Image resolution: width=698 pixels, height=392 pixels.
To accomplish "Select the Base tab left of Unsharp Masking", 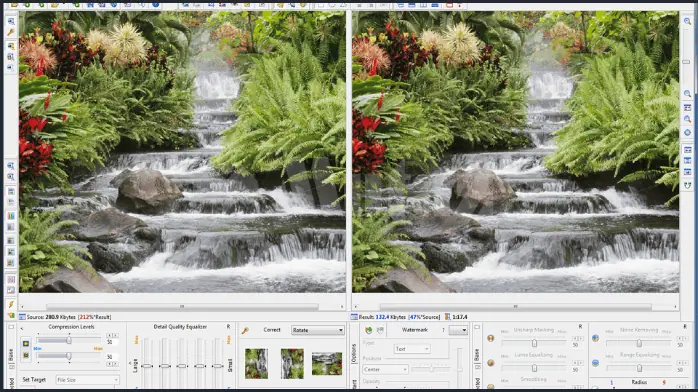I will [x=477, y=355].
